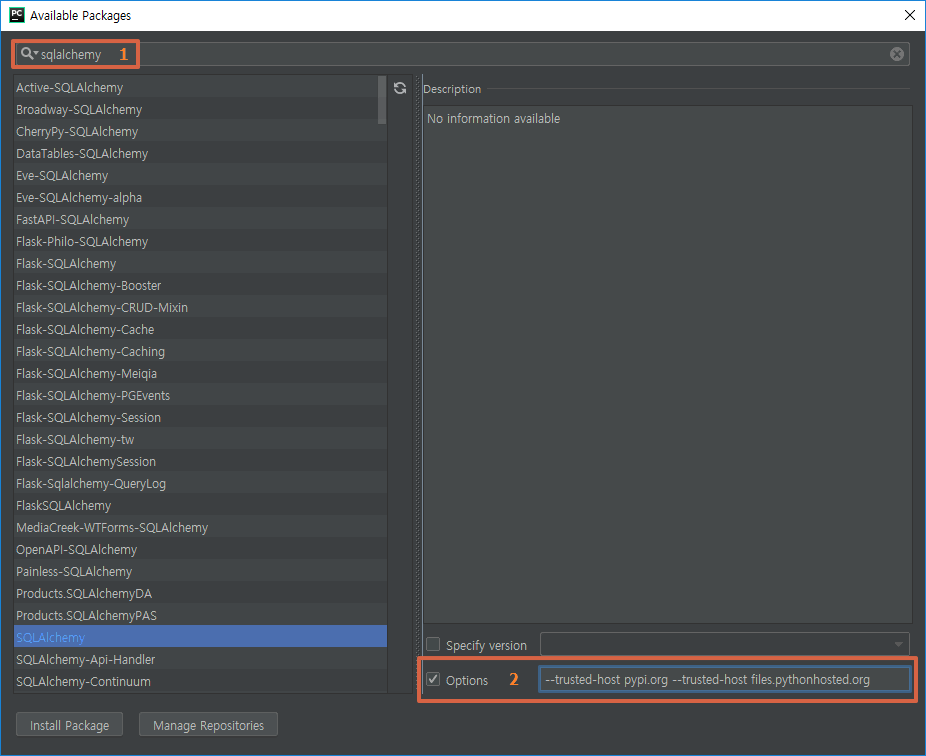Select Painless-SQLAlchemy package
The height and width of the screenshot is (756, 926).
(200, 571)
